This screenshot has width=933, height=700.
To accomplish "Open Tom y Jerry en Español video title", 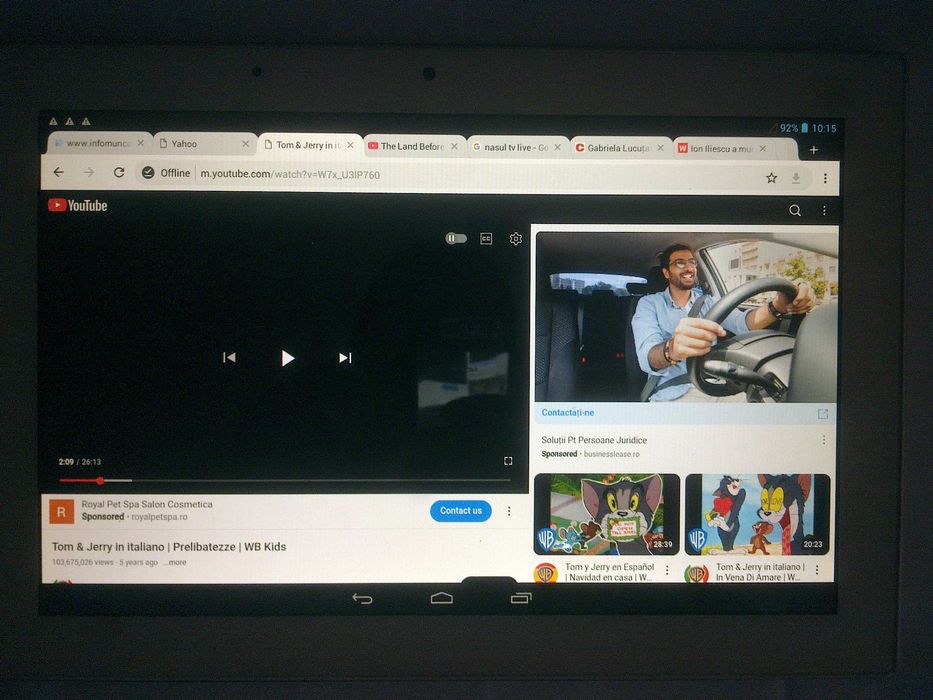I will (x=609, y=572).
